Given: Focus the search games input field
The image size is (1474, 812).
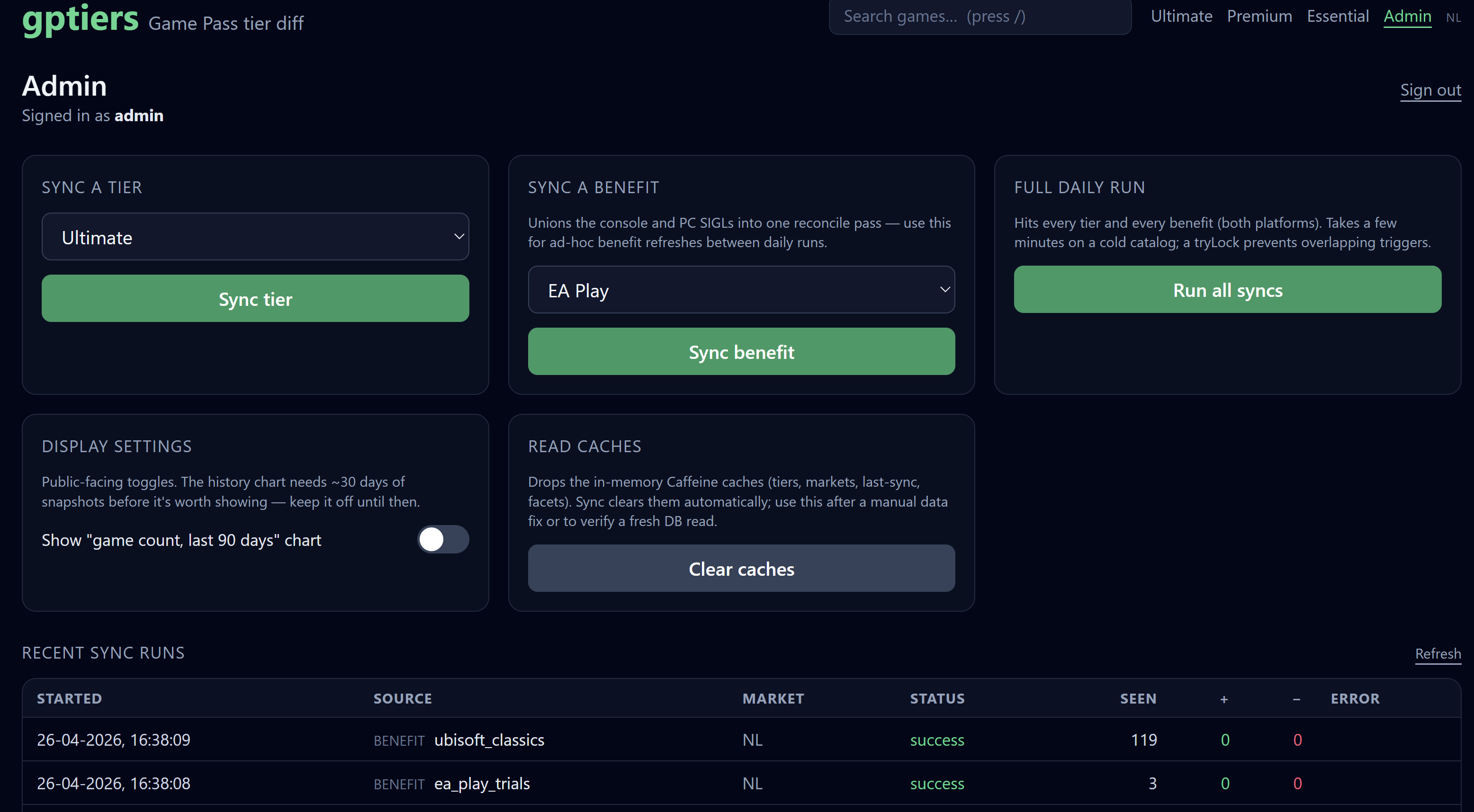Looking at the screenshot, I should coord(979,17).
